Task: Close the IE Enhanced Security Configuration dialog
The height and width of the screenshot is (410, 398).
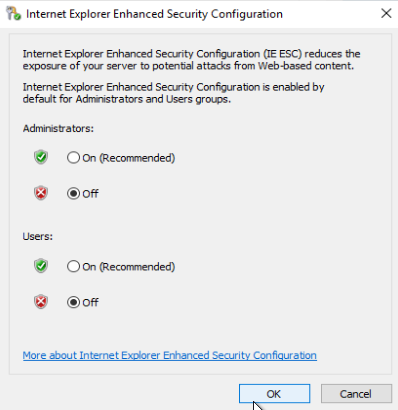Action: point(386,13)
